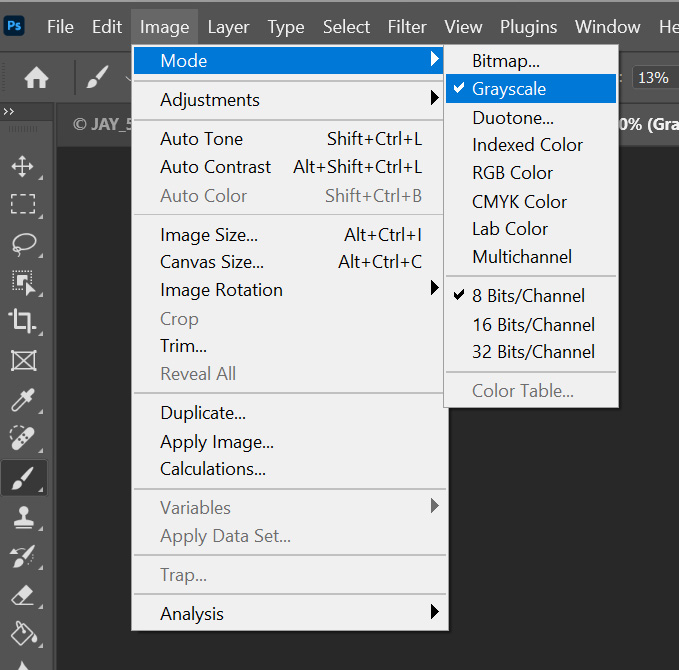Click Reveal All menu entry
Image resolution: width=679 pixels, height=670 pixels.
pyautogui.click(x=288, y=373)
